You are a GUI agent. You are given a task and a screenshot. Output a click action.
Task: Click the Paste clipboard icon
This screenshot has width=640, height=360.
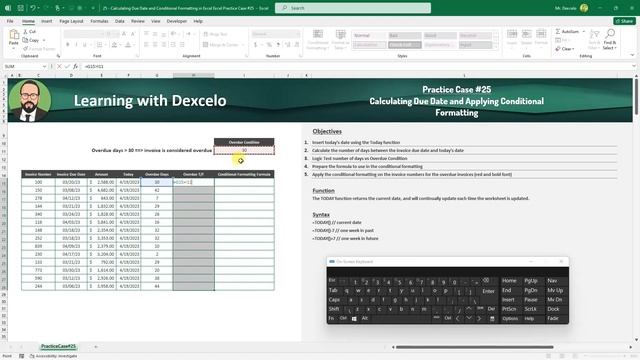click(x=13, y=35)
